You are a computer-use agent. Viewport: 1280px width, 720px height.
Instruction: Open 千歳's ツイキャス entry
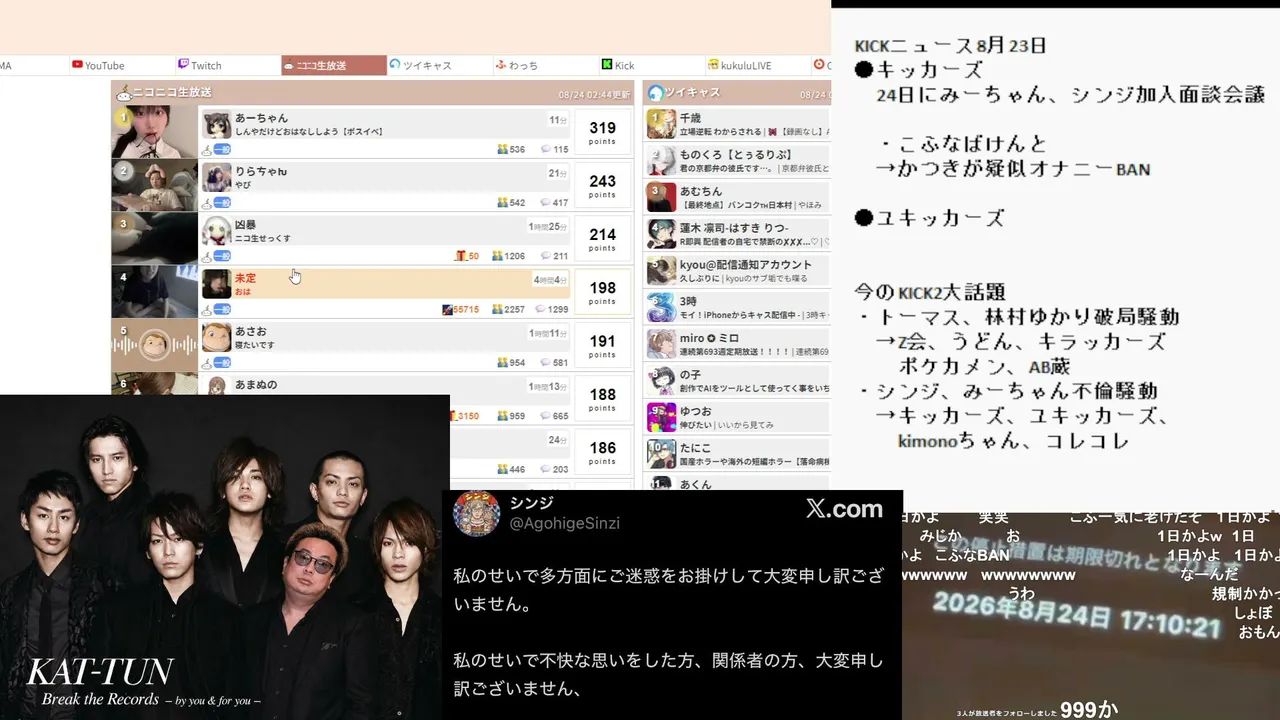pos(738,124)
